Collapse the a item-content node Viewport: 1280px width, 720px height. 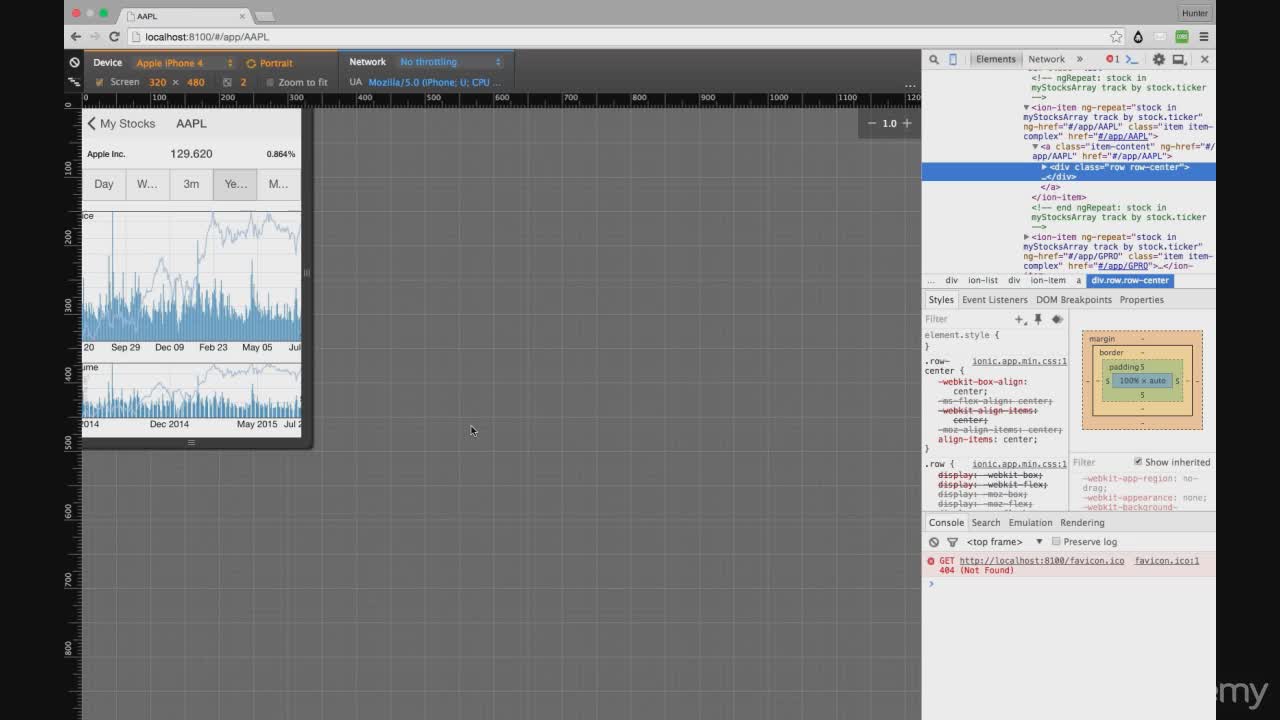[x=1035, y=147]
